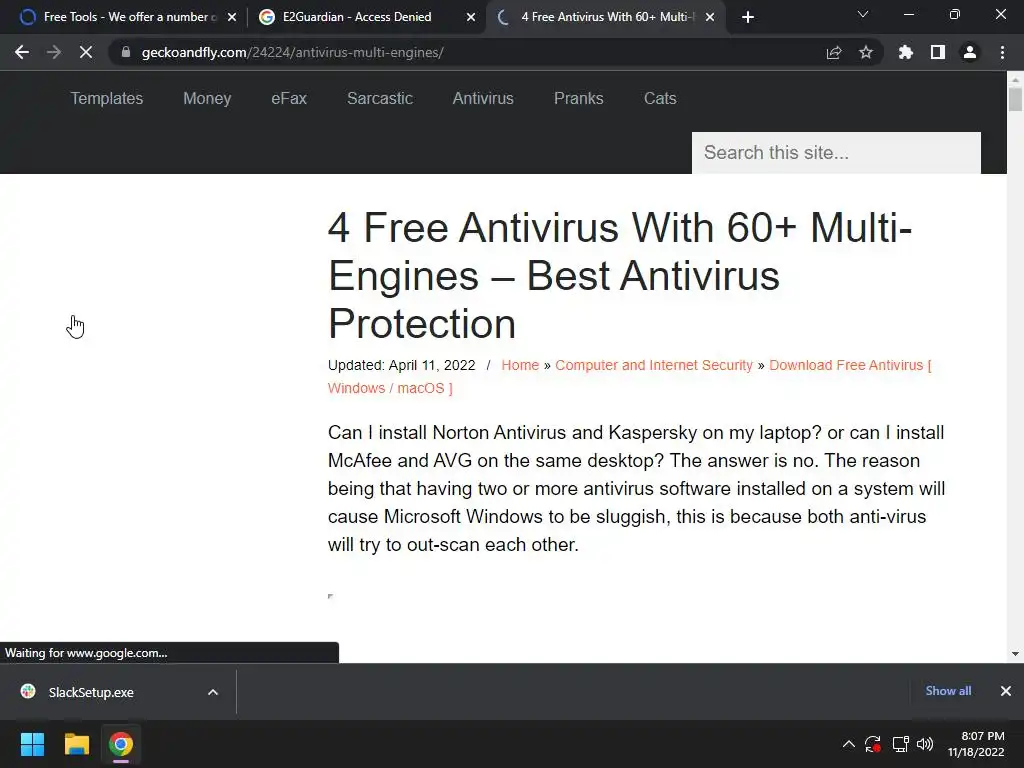
Task: Follow the Home breadcrumb link
Action: click(x=520, y=365)
